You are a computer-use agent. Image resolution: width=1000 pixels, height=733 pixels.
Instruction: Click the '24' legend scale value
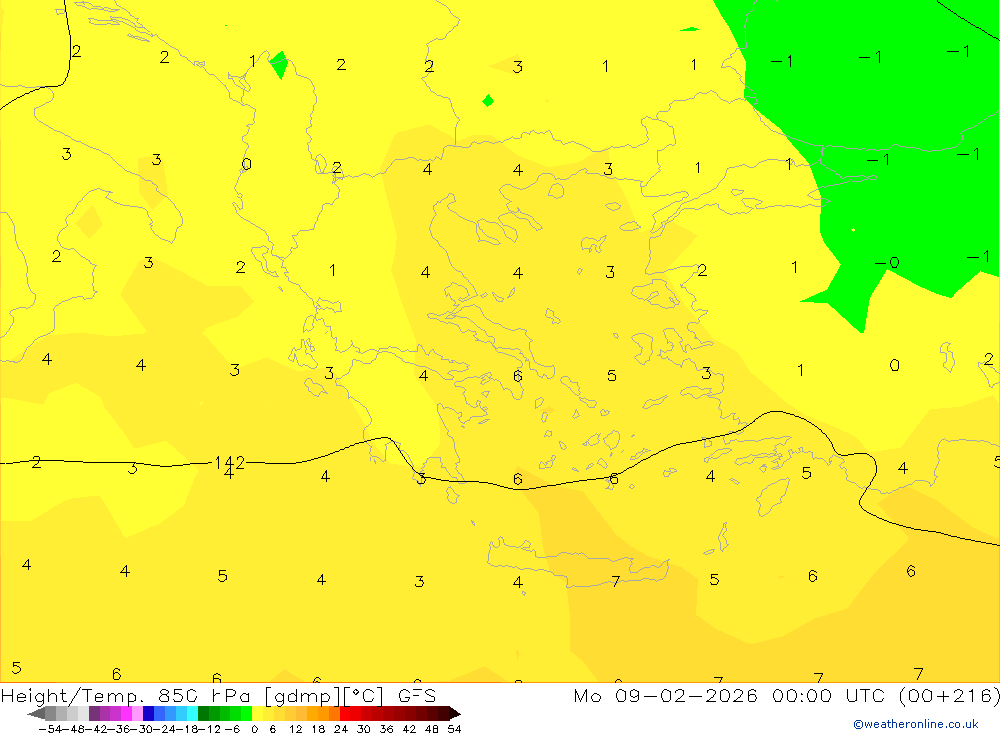click(x=342, y=729)
